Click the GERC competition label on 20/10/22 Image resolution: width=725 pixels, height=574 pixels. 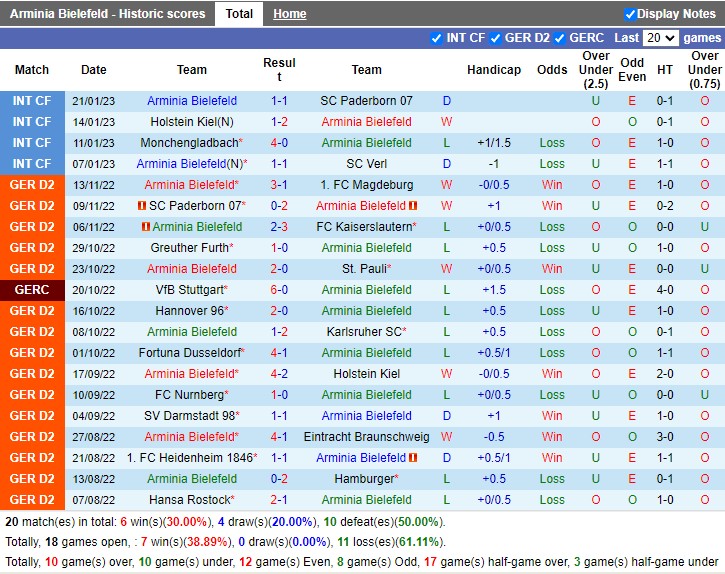pos(32,290)
